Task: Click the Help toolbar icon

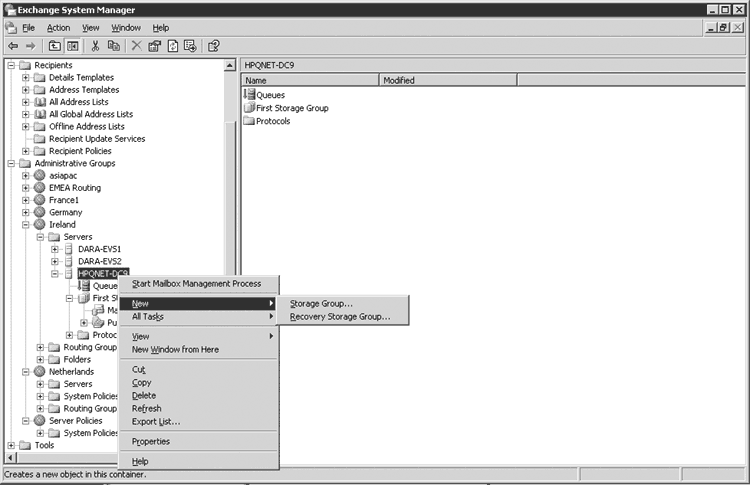Action: click(x=213, y=45)
